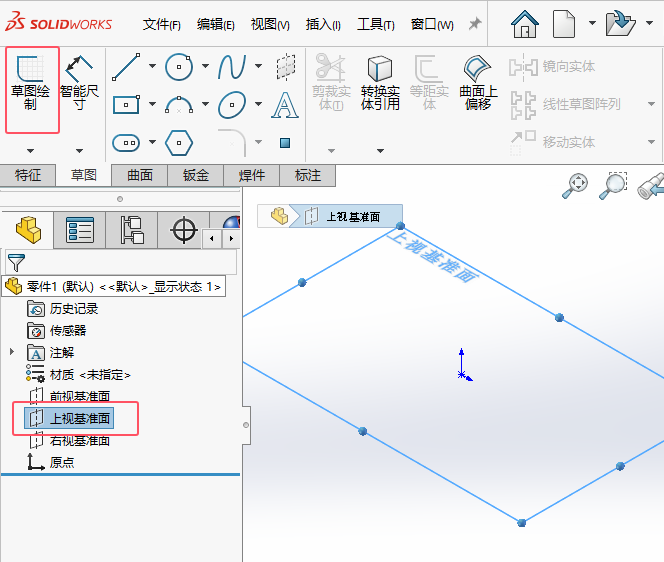Select 上视基准面 plane in tree

pyautogui.click(x=69, y=418)
